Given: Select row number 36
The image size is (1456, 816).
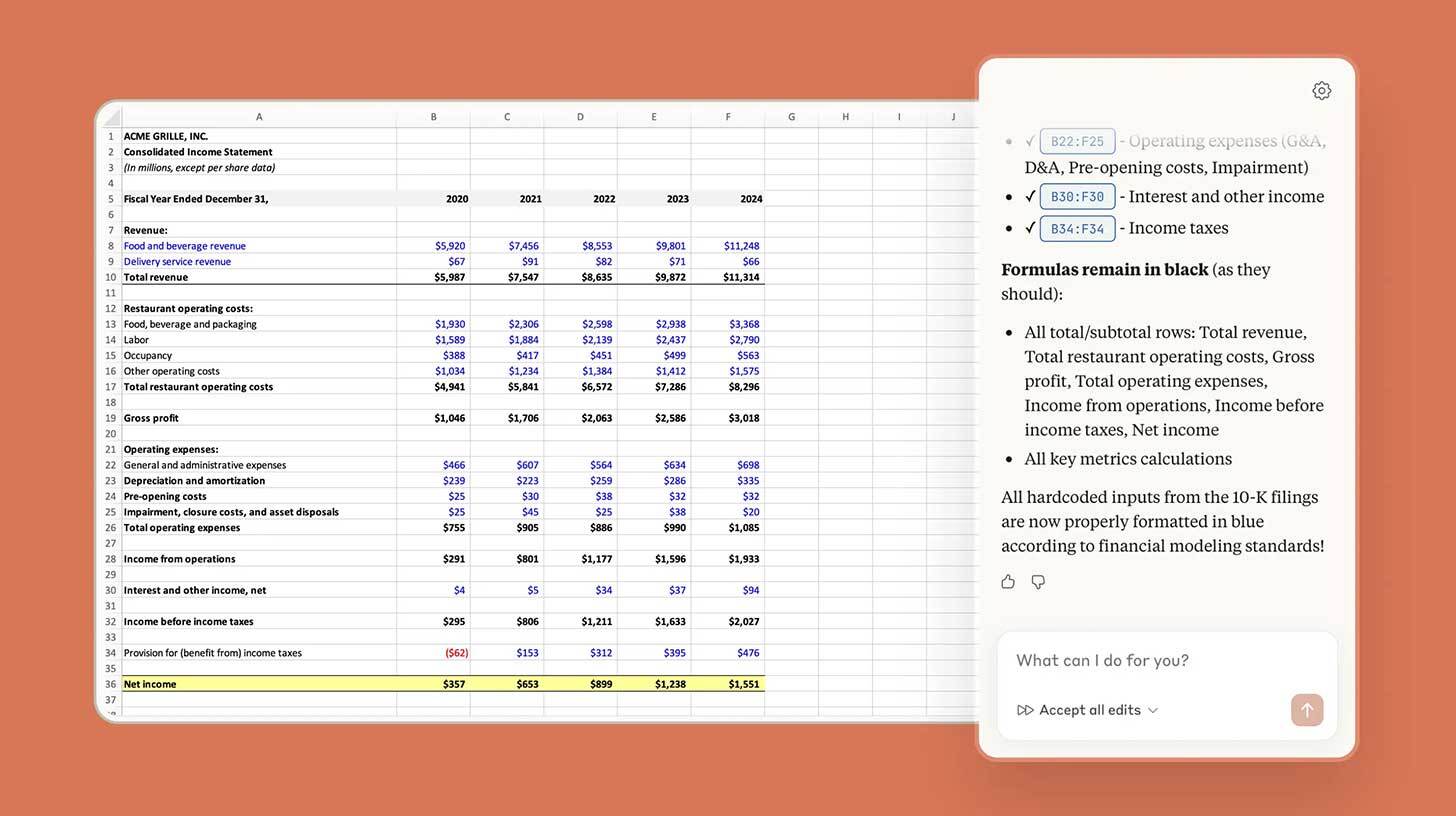Looking at the screenshot, I should 110,684.
